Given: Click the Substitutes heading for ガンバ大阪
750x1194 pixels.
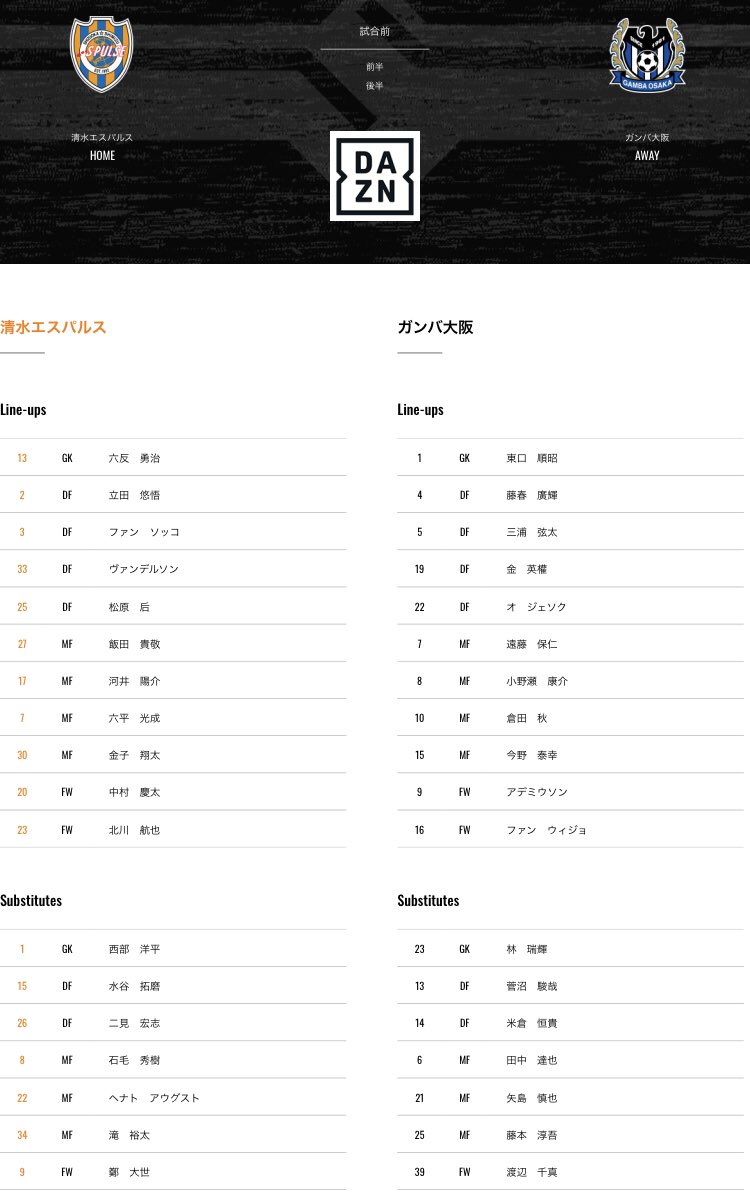Looking at the screenshot, I should tap(428, 901).
